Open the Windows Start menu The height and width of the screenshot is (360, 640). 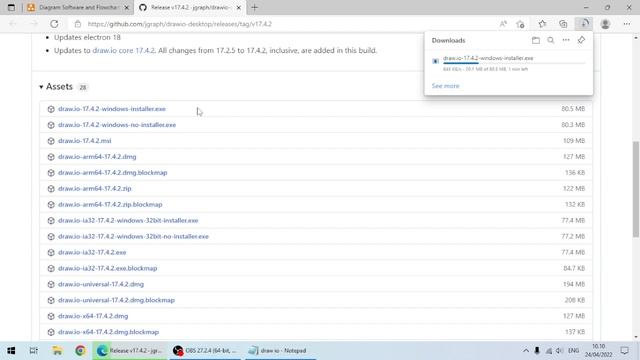pos(11,351)
